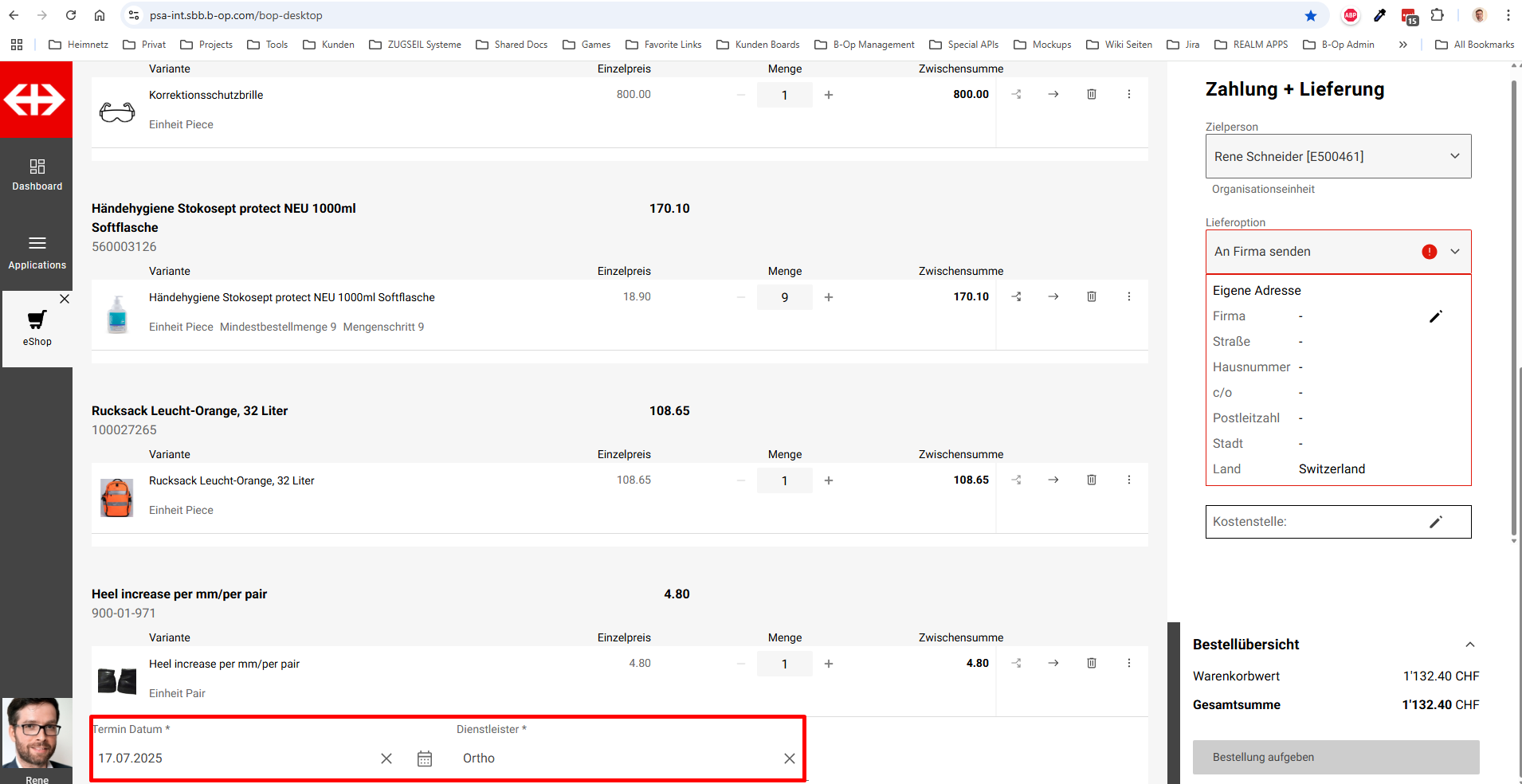
Task: Click the Heel increase quantity input field
Action: pos(784,664)
